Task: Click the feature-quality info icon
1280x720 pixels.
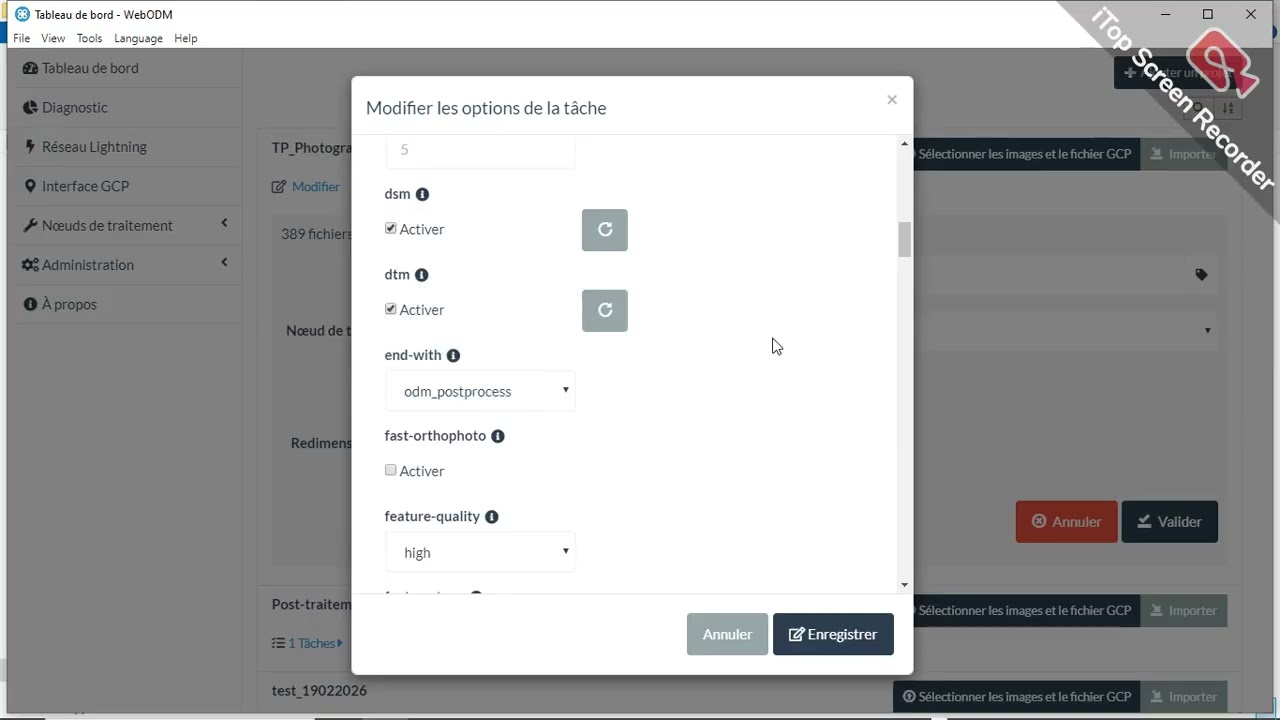Action: [492, 517]
